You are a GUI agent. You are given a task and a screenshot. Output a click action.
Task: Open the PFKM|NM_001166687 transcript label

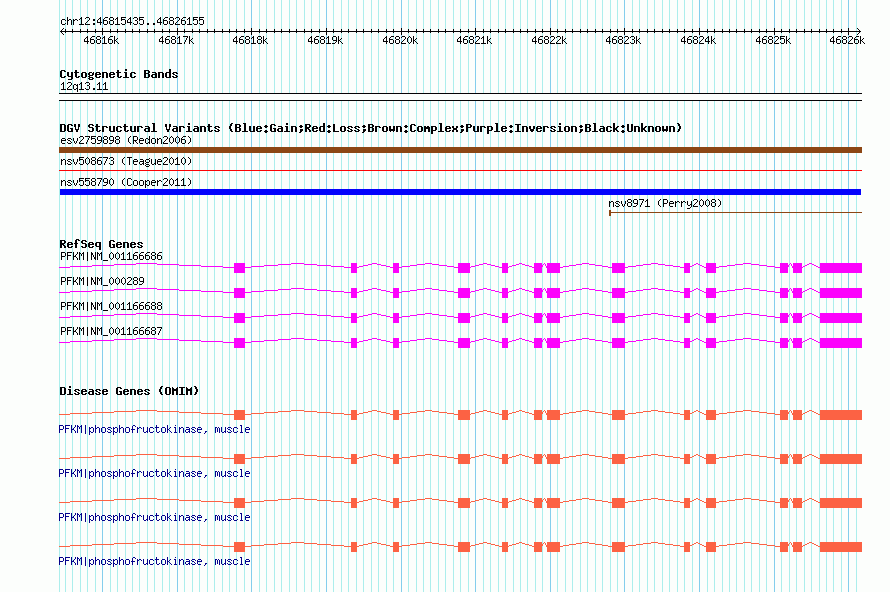click(x=111, y=331)
